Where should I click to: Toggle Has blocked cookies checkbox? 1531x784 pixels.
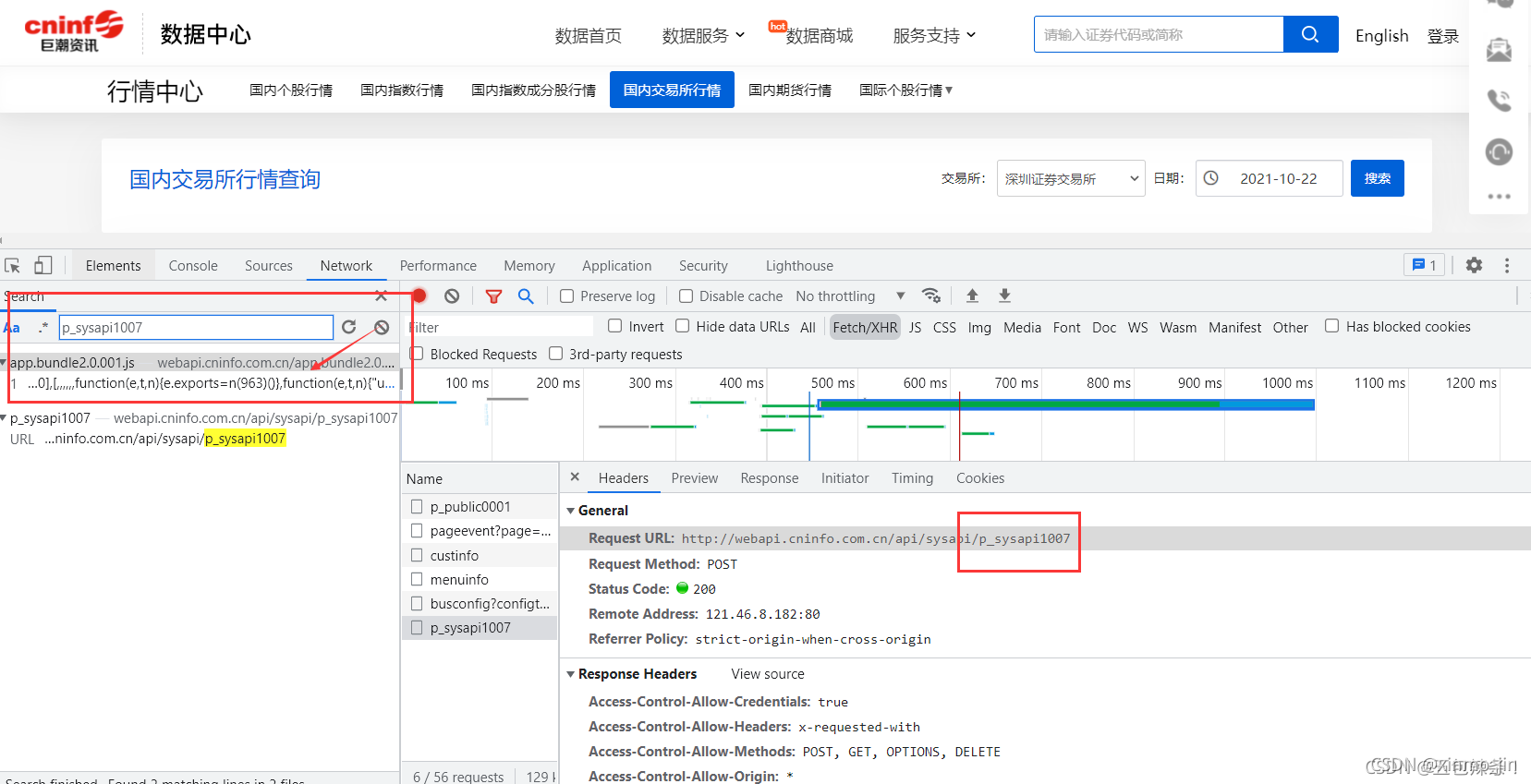1331,326
